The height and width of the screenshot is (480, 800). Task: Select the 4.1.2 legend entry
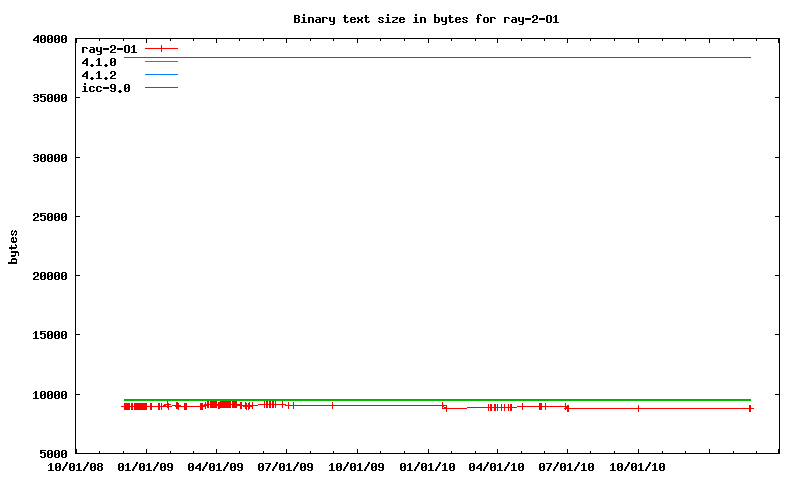99,75
